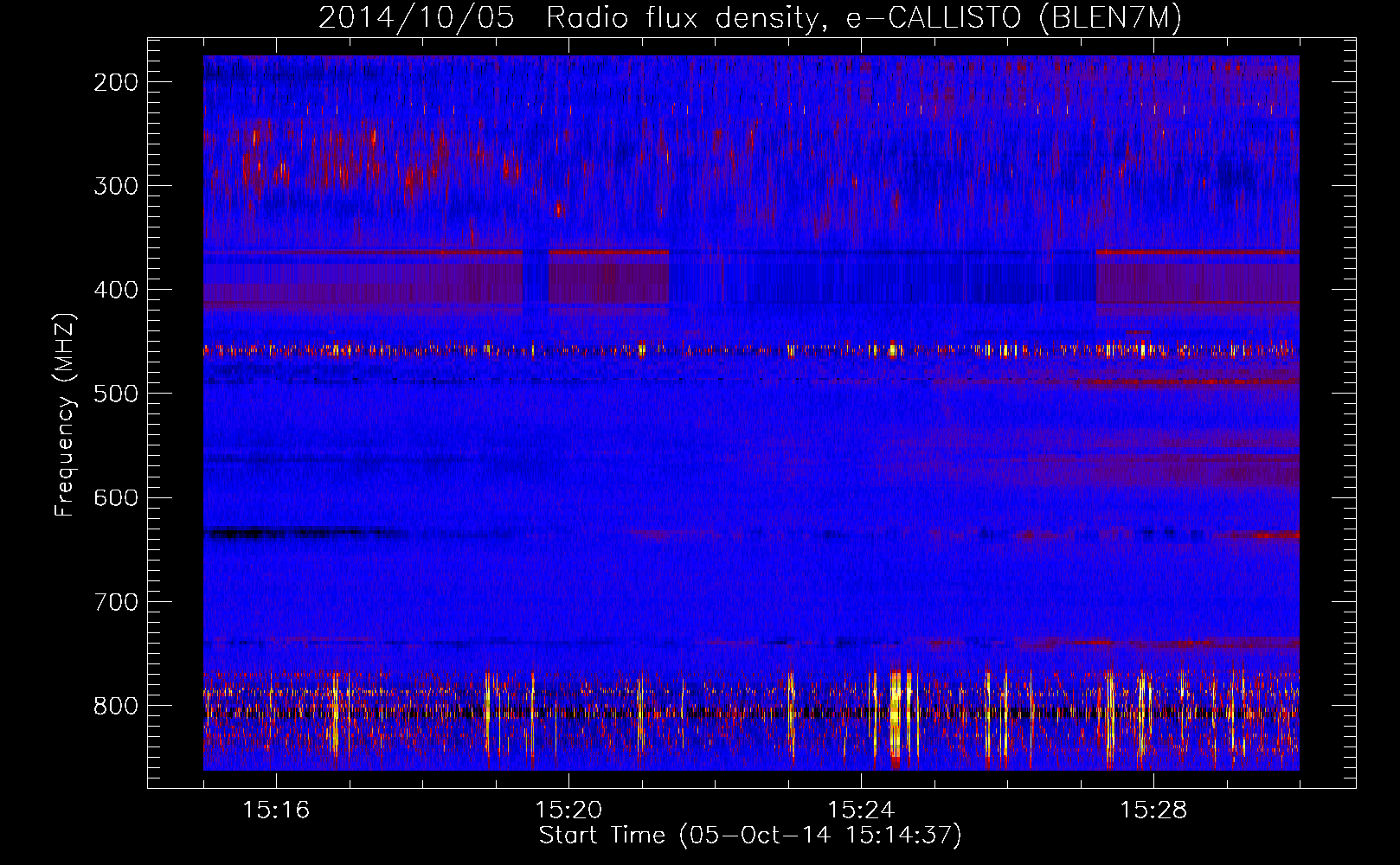Click the 'Start Time (05-Oct-14 15:14:37)' axis label

(750, 836)
